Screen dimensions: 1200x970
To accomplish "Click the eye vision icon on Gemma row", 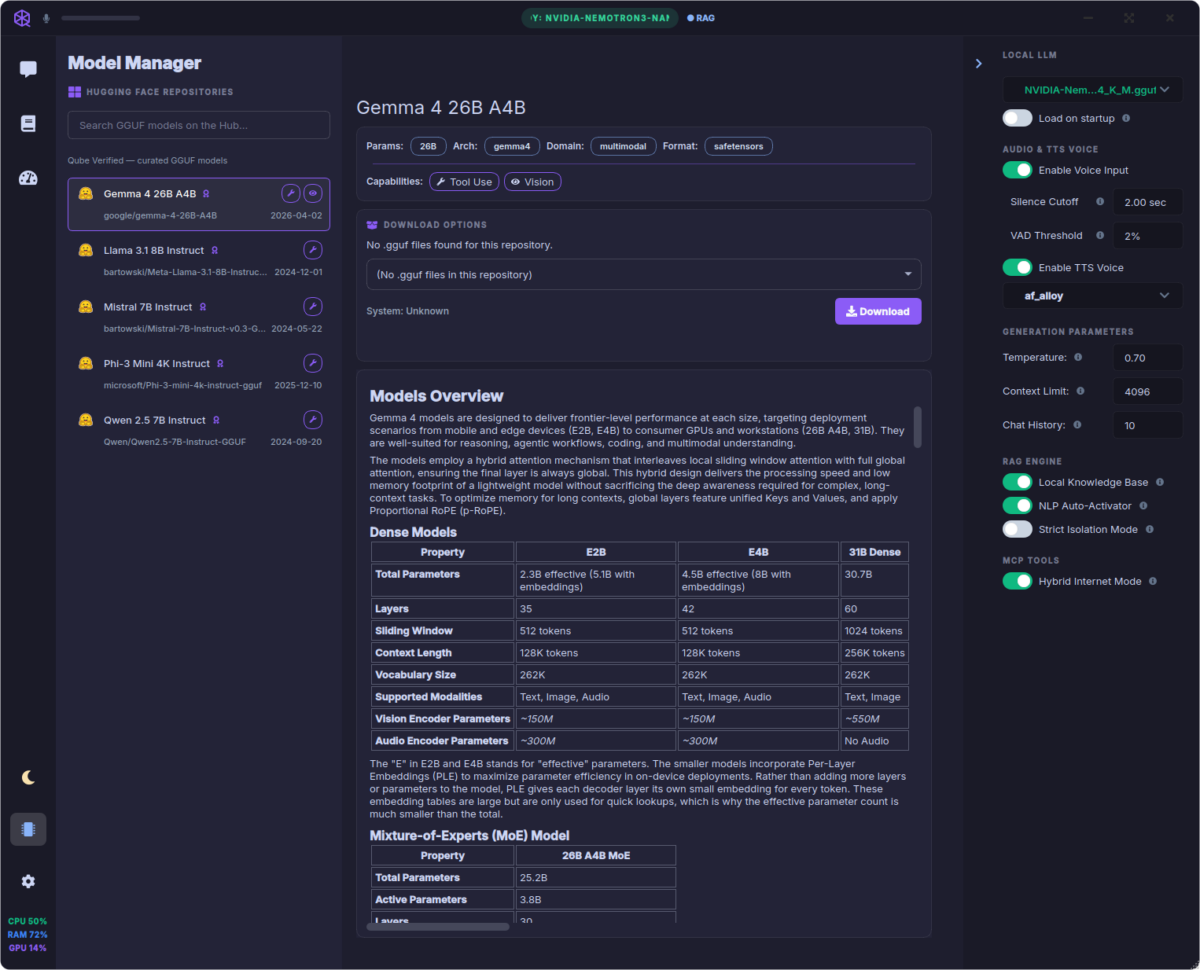I will pos(313,193).
